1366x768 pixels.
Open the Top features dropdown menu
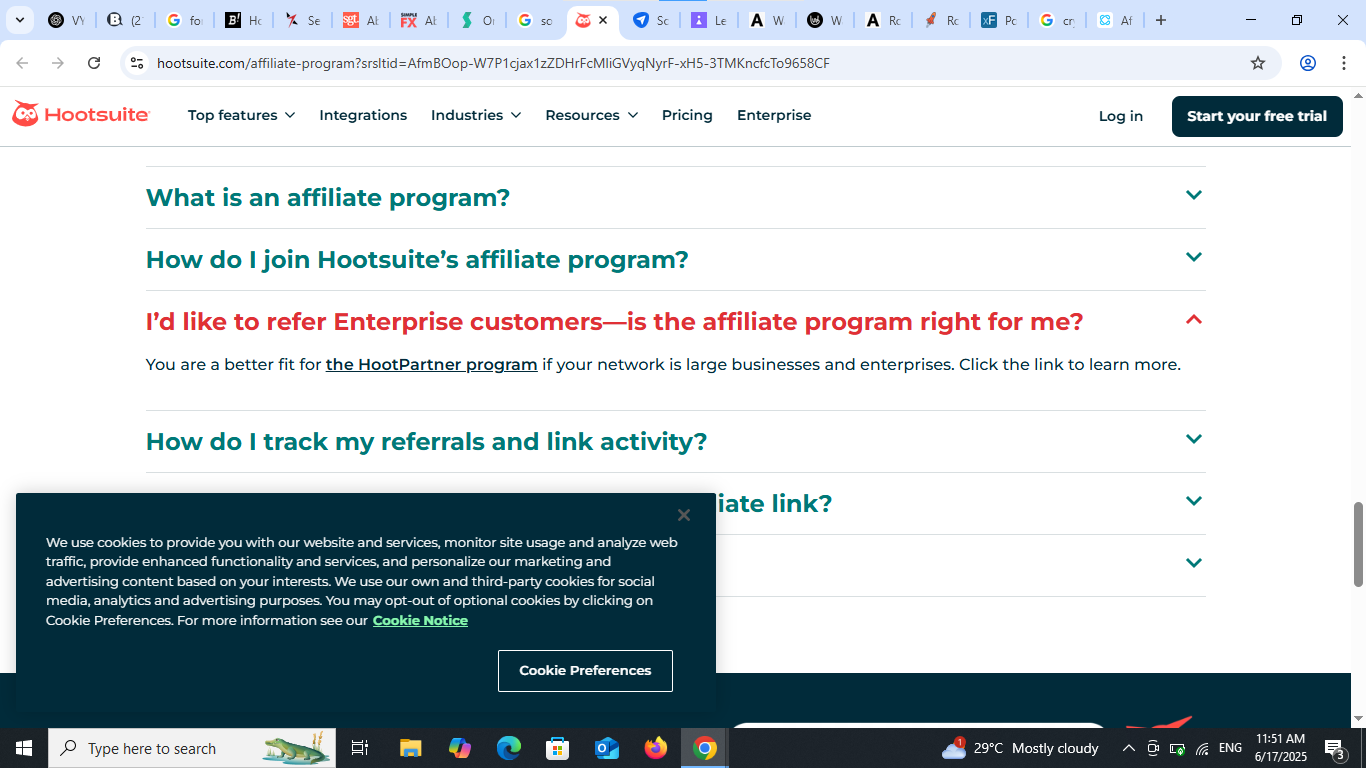click(x=241, y=115)
